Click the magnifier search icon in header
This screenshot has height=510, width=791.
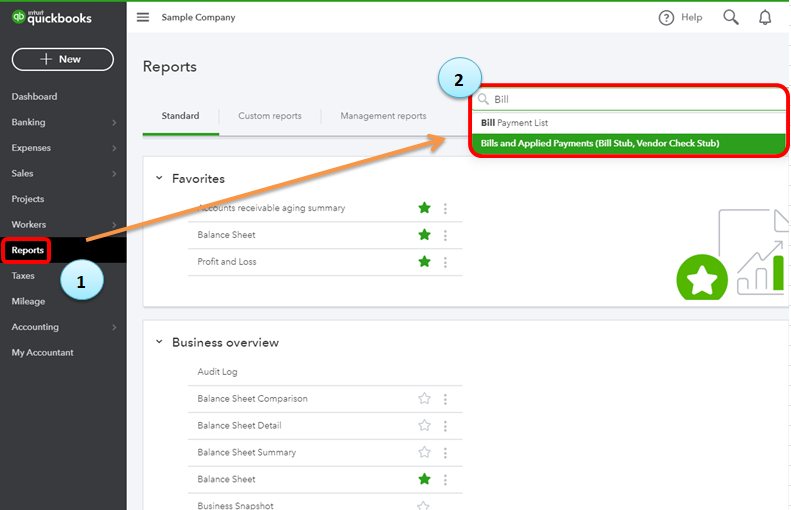coord(731,17)
